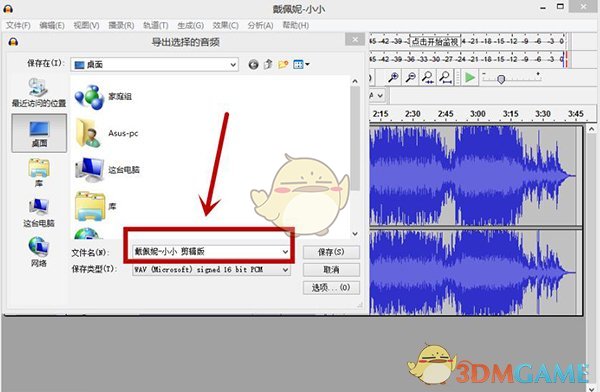Expand the 保存在 location dropdown
This screenshot has width=600, height=392.
pyautogui.click(x=233, y=65)
